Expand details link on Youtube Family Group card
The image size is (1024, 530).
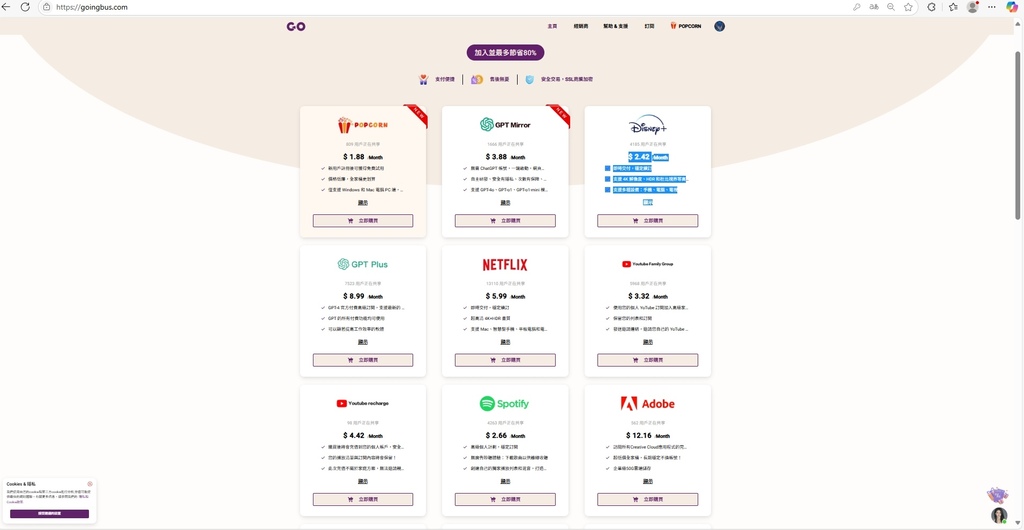coord(647,342)
